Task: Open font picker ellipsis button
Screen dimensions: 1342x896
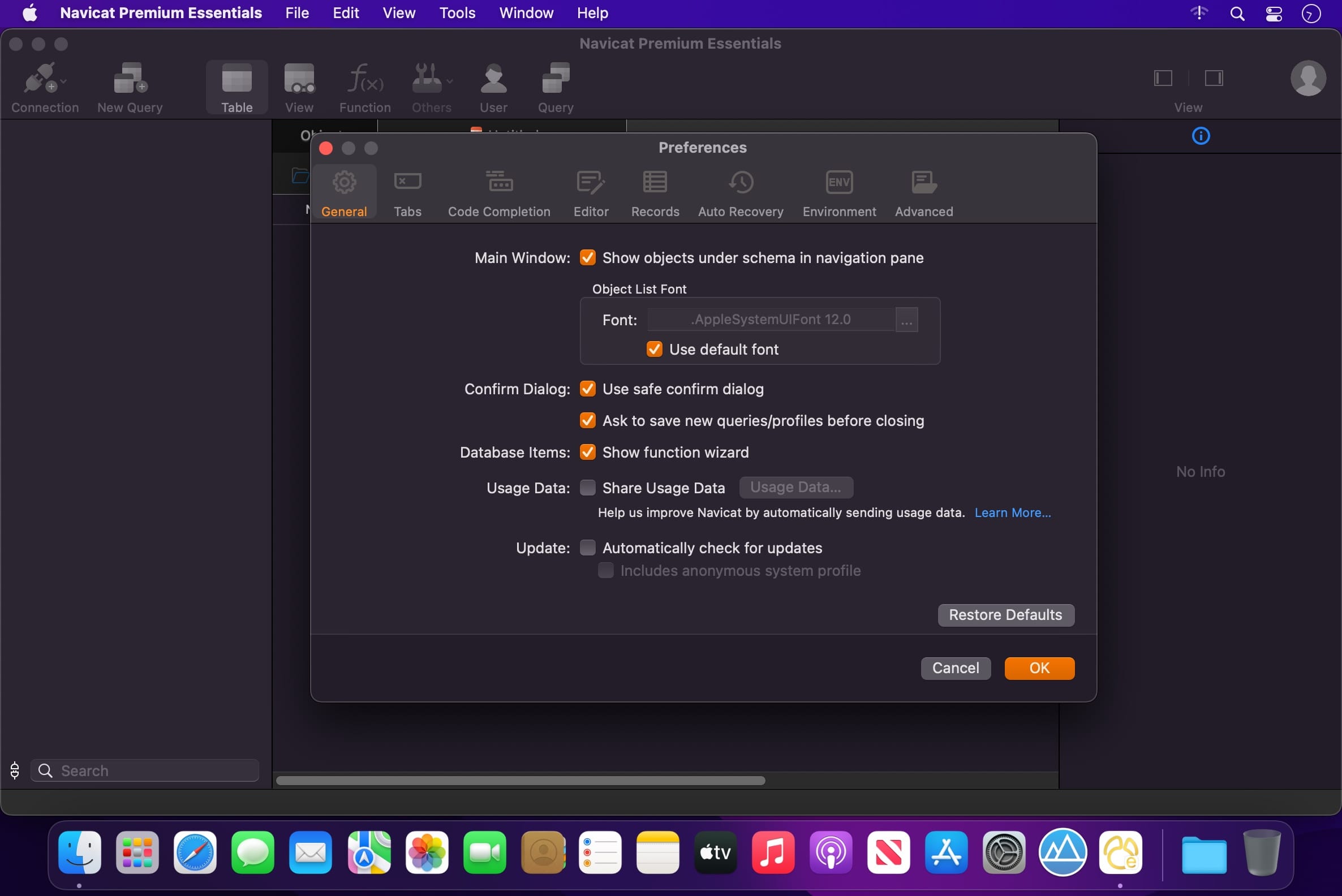Action: click(x=906, y=320)
